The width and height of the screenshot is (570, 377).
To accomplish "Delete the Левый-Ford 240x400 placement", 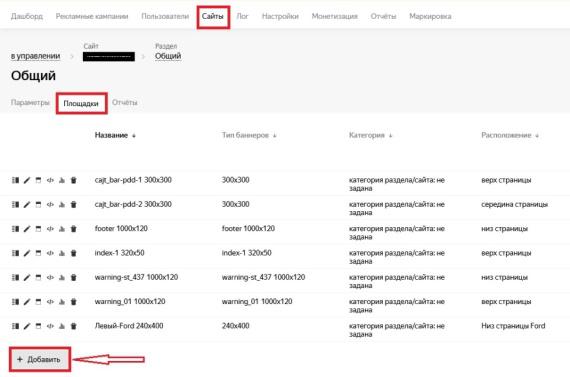I will click(x=73, y=326).
